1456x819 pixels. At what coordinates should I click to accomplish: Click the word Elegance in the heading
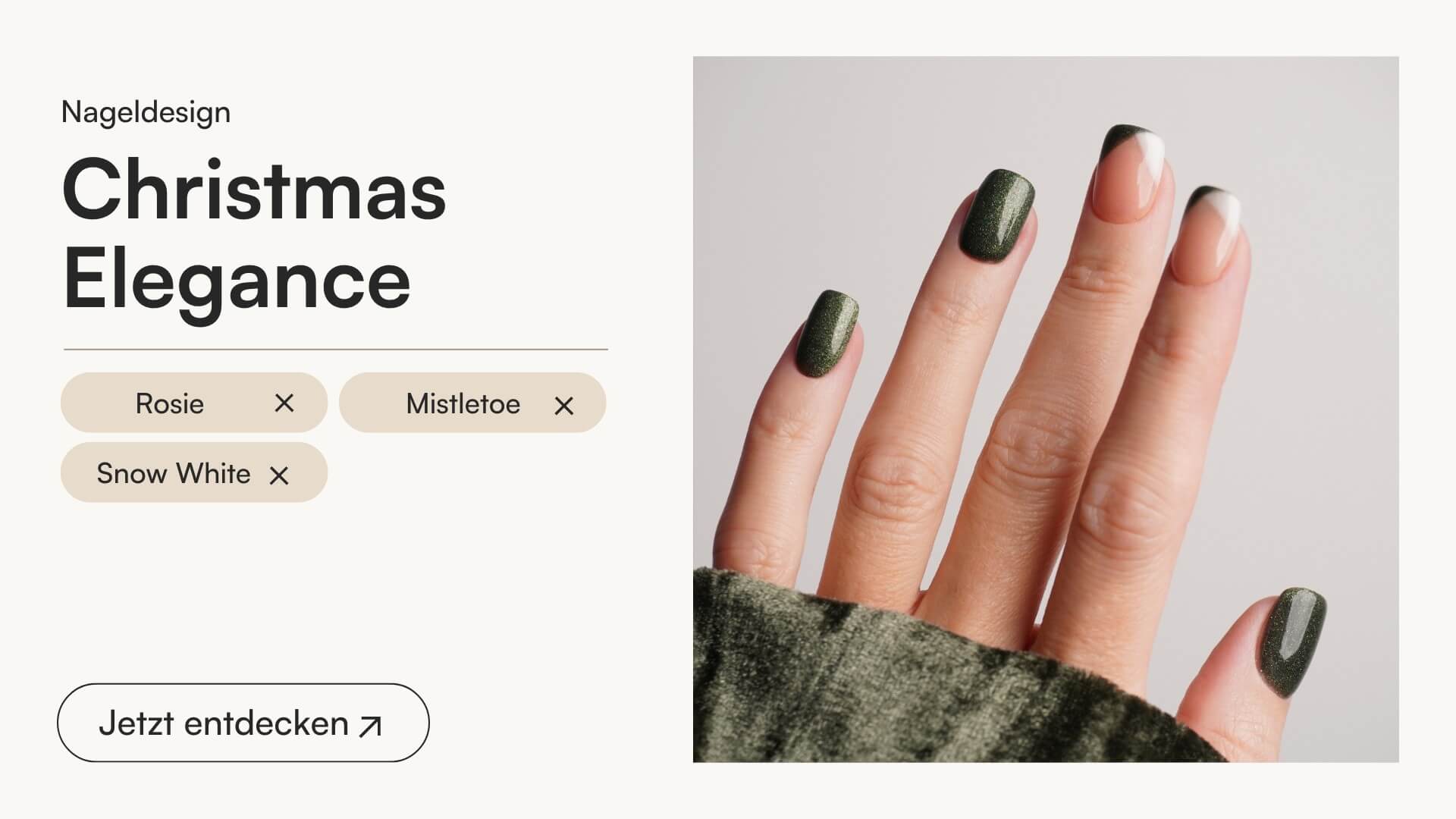(x=237, y=281)
